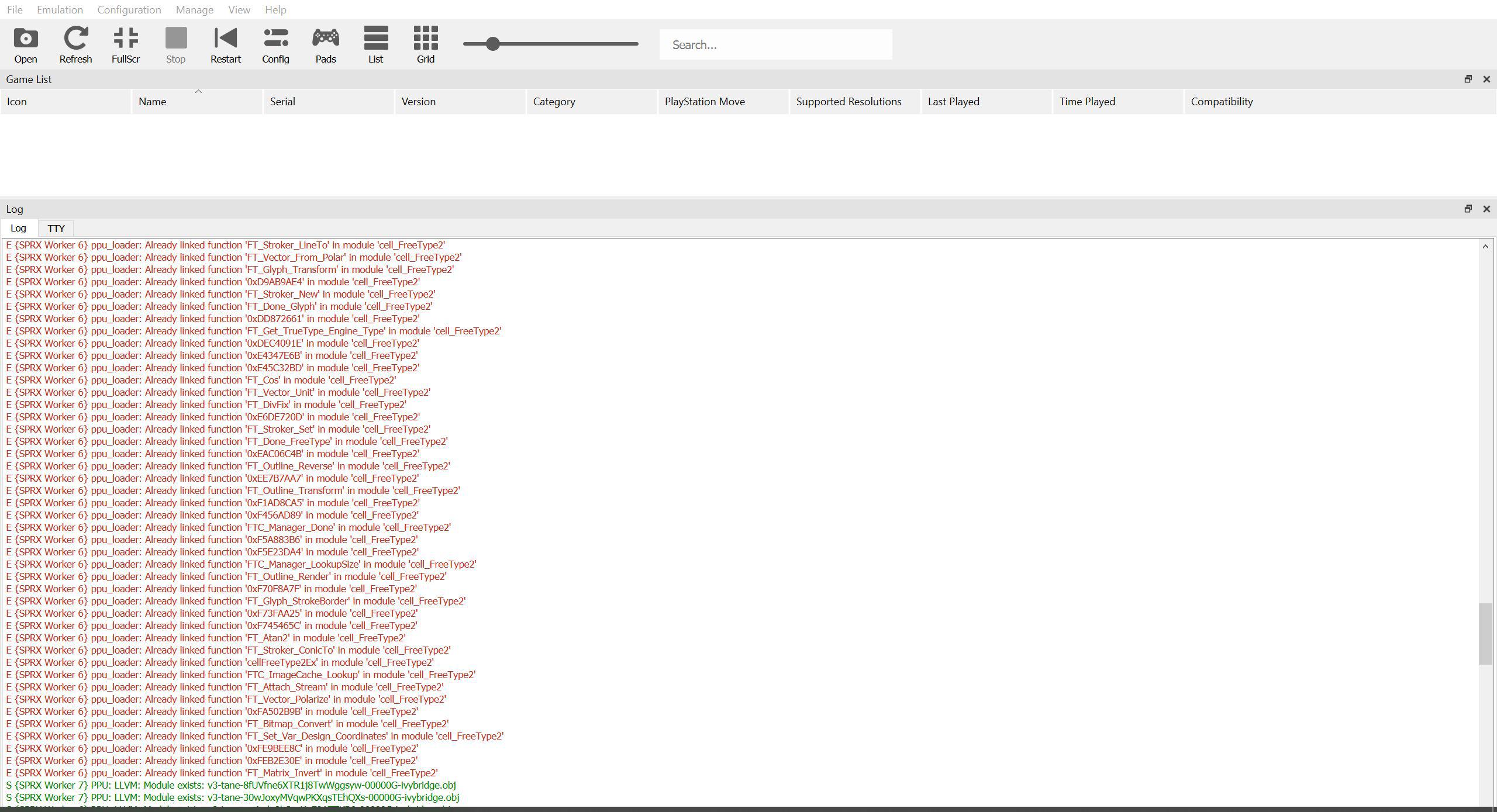The width and height of the screenshot is (1497, 812).
Task: Open gamepad settings with Pads icon
Action: point(325,44)
